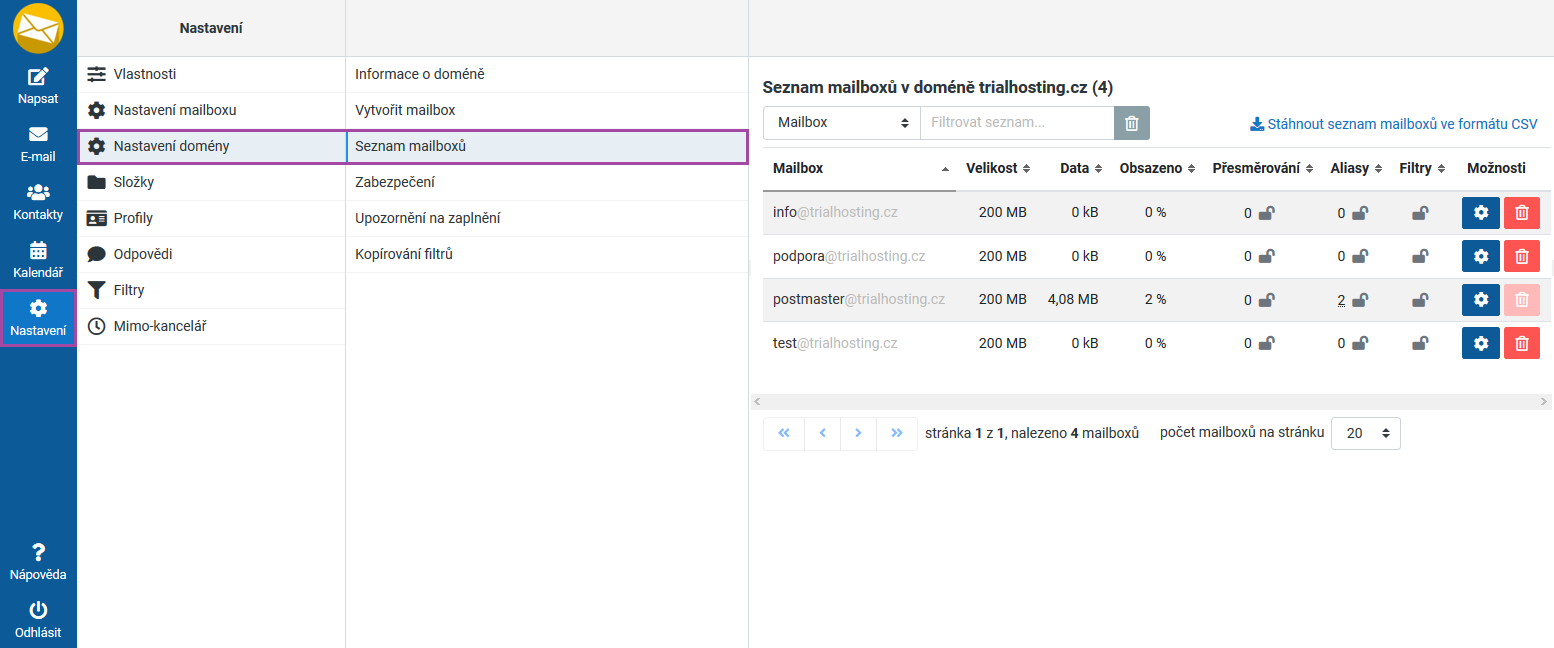Open mailboxes per page dropdown
The image size is (1554, 648).
click(x=1365, y=433)
